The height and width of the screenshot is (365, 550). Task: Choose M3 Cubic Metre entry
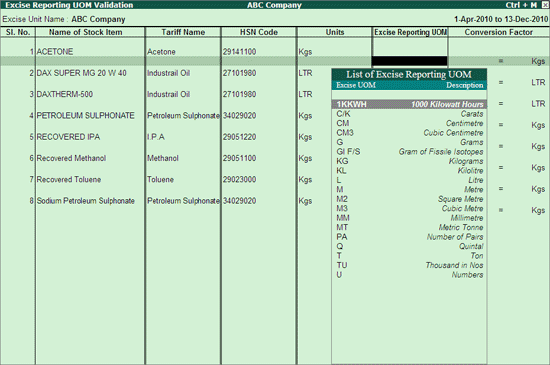pos(409,208)
